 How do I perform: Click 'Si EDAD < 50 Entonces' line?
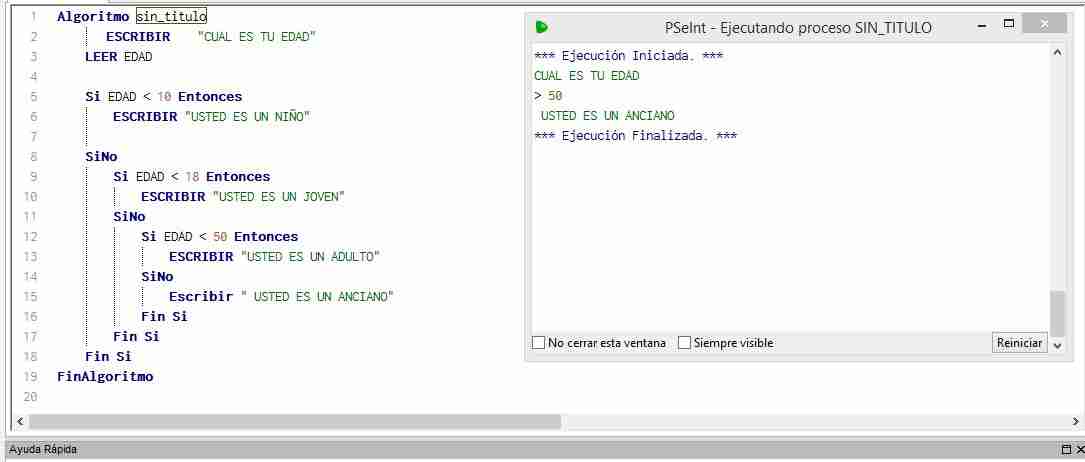(x=219, y=237)
